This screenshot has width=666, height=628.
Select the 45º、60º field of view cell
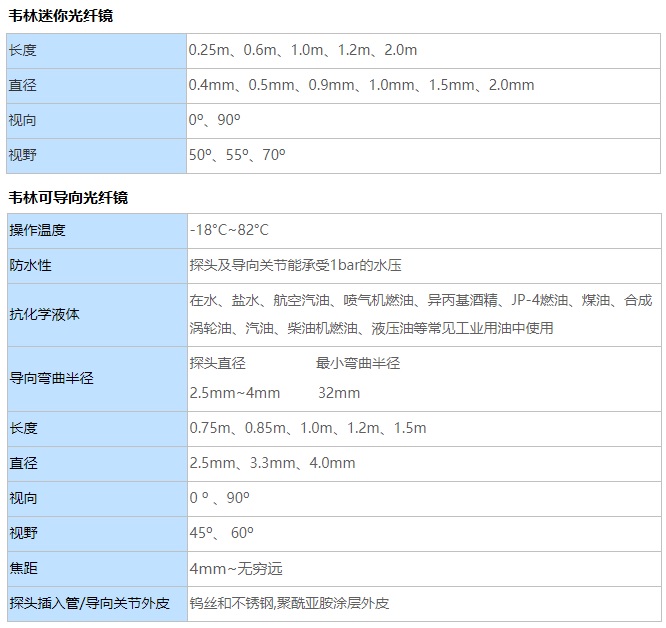point(222,533)
